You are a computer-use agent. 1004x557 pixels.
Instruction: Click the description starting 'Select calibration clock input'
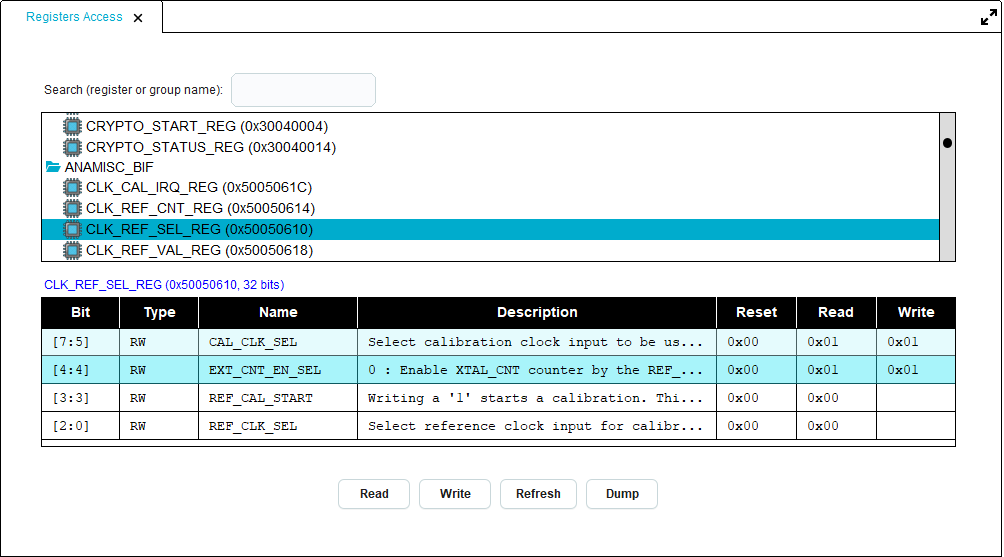535,343
